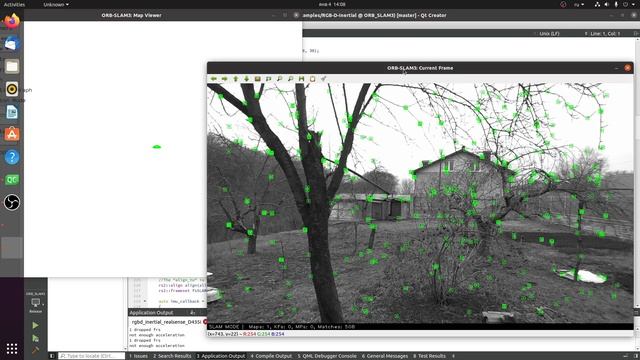Run project with green play button
Image resolution: width=640 pixels, height=360 pixels.
(36, 325)
